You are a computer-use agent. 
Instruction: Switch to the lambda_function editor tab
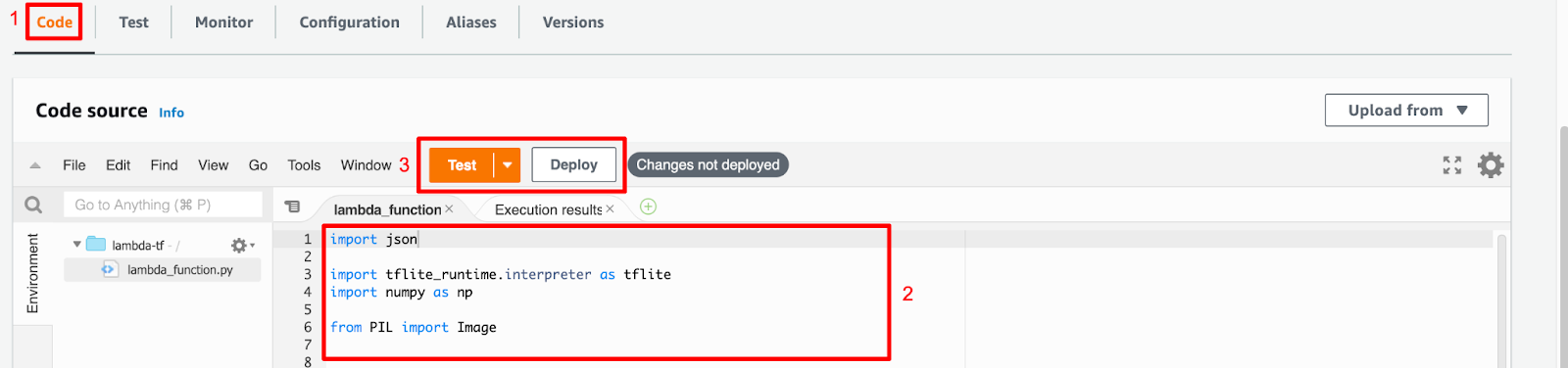tap(387, 209)
